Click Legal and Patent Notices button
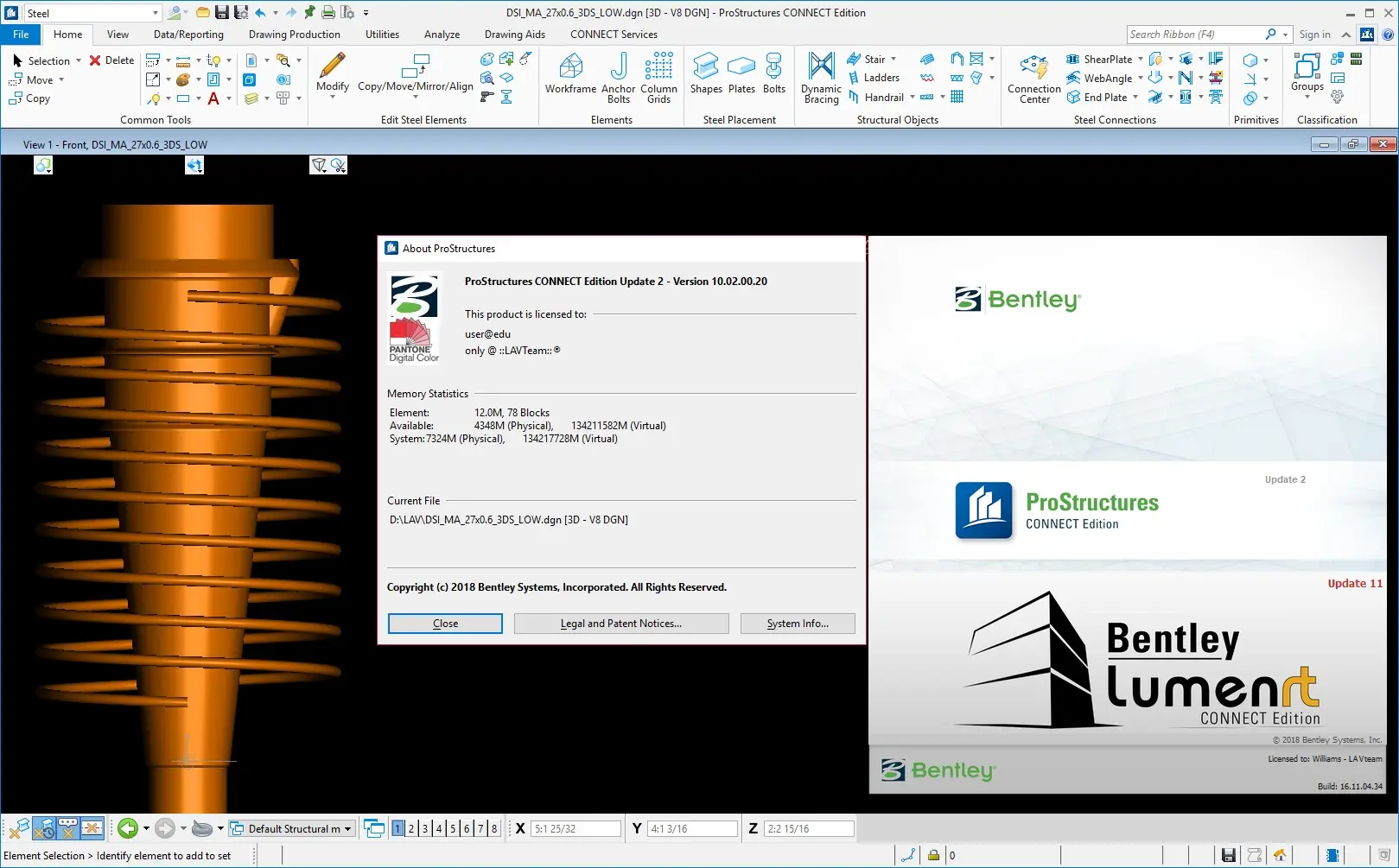This screenshot has width=1399, height=868. [x=621, y=624]
